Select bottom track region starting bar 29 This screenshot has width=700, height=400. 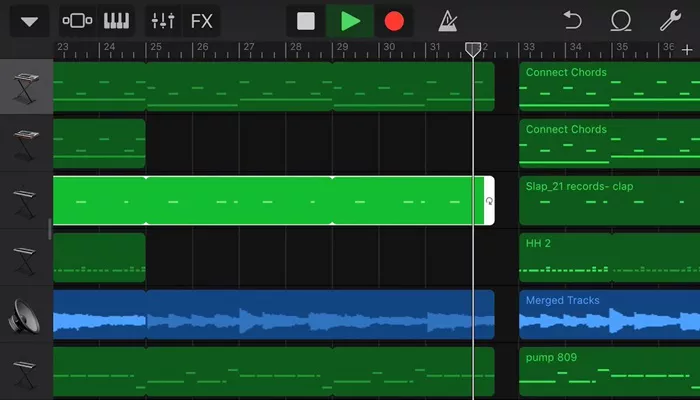coord(413,372)
